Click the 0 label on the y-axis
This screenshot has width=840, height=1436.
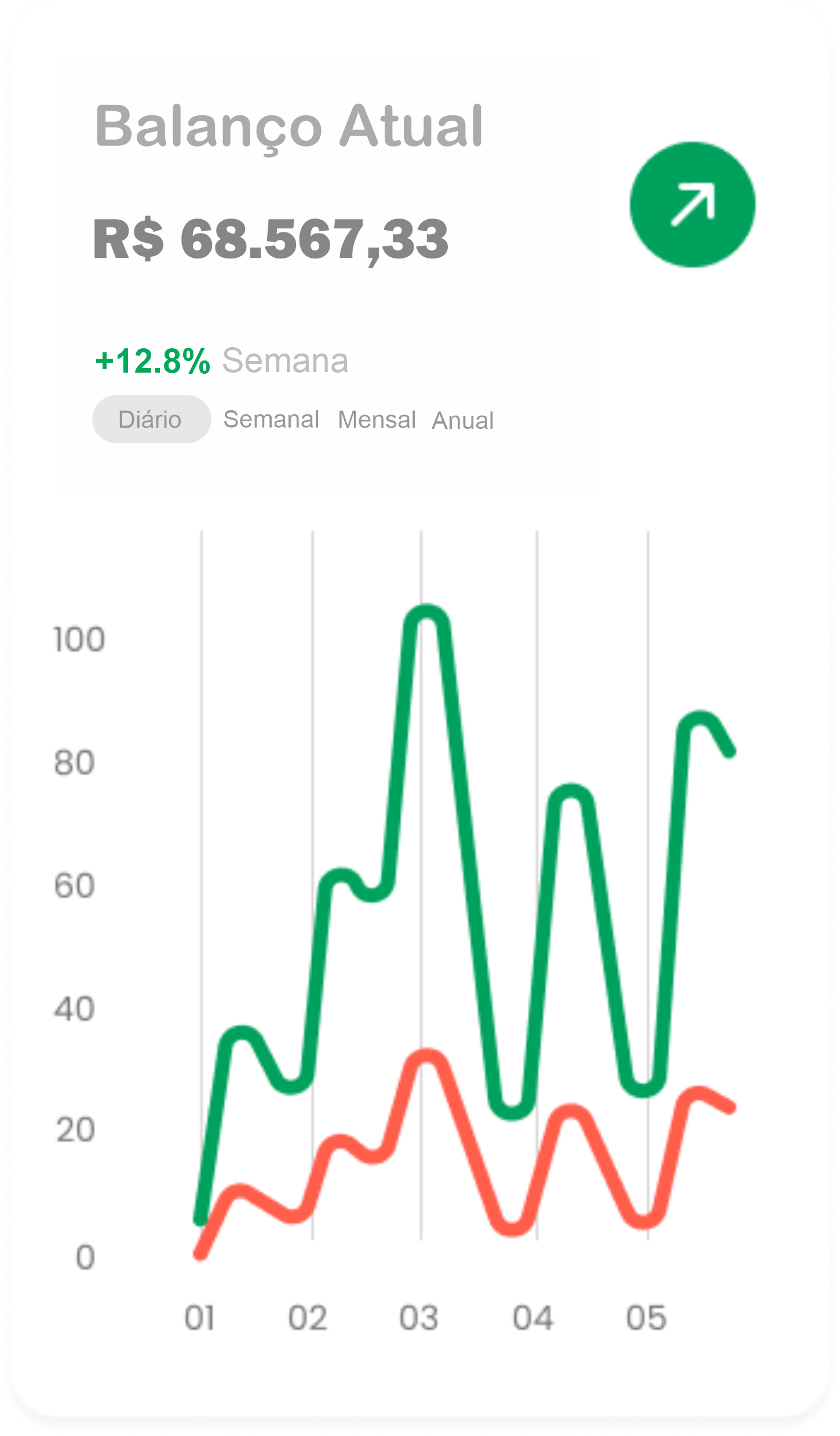coord(85,1258)
